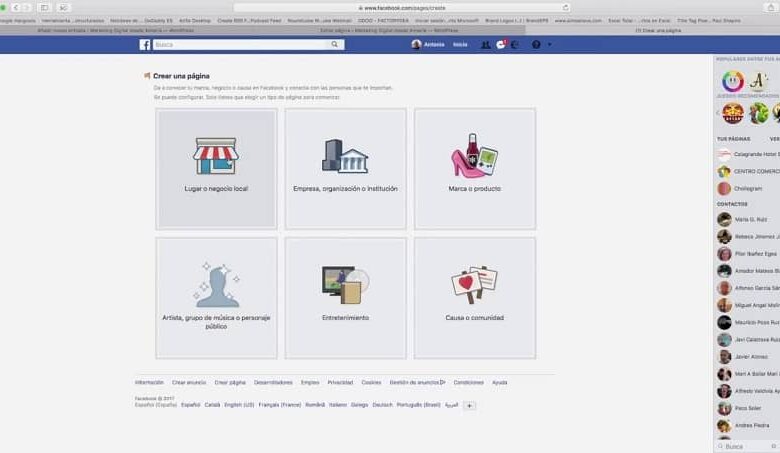This screenshot has width=780, height=453.
Task: Click Crear anuncio footer link
Action: pyautogui.click(x=189, y=382)
